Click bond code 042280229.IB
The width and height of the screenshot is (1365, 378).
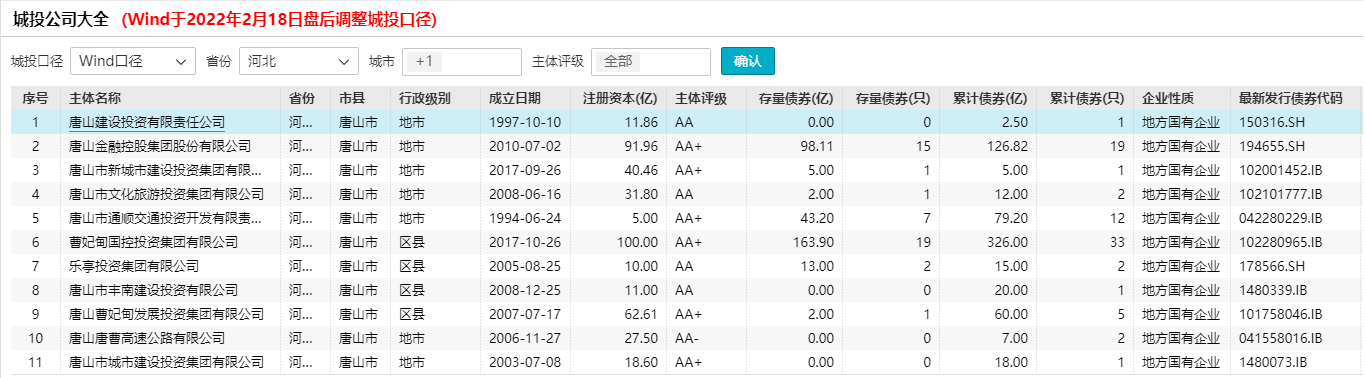[1280, 218]
